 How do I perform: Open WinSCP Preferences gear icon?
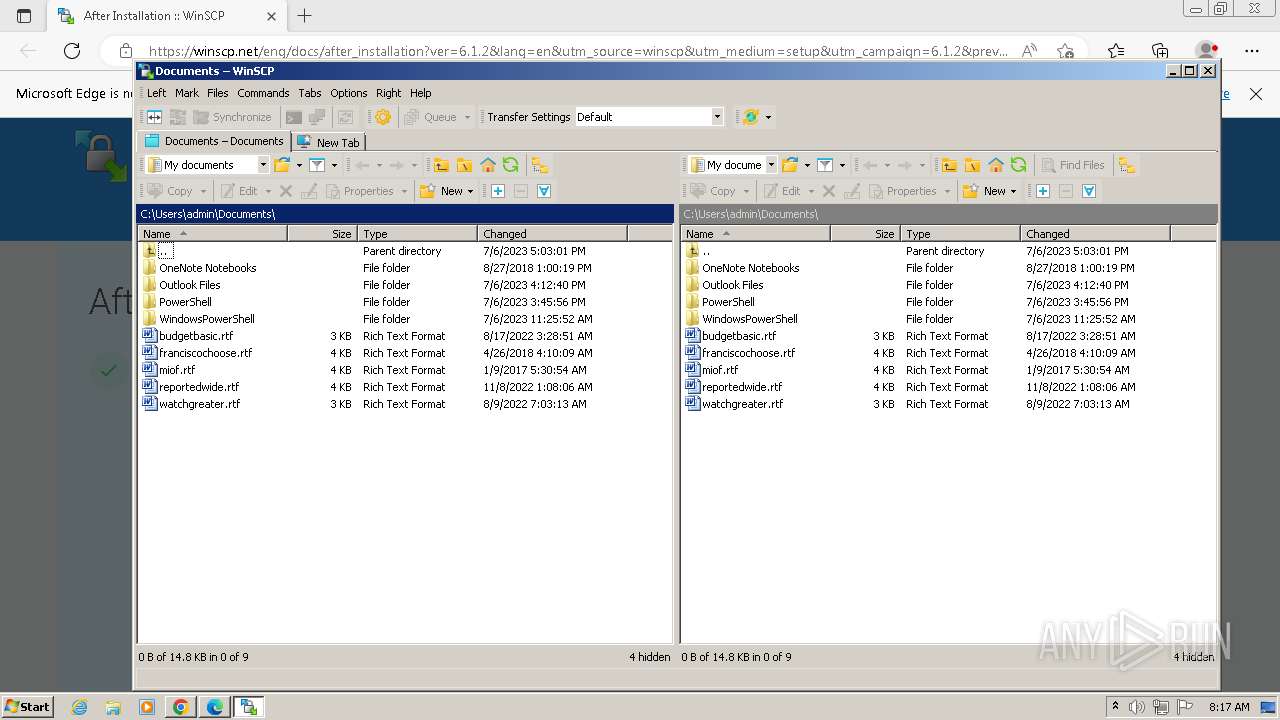pyautogui.click(x=383, y=117)
